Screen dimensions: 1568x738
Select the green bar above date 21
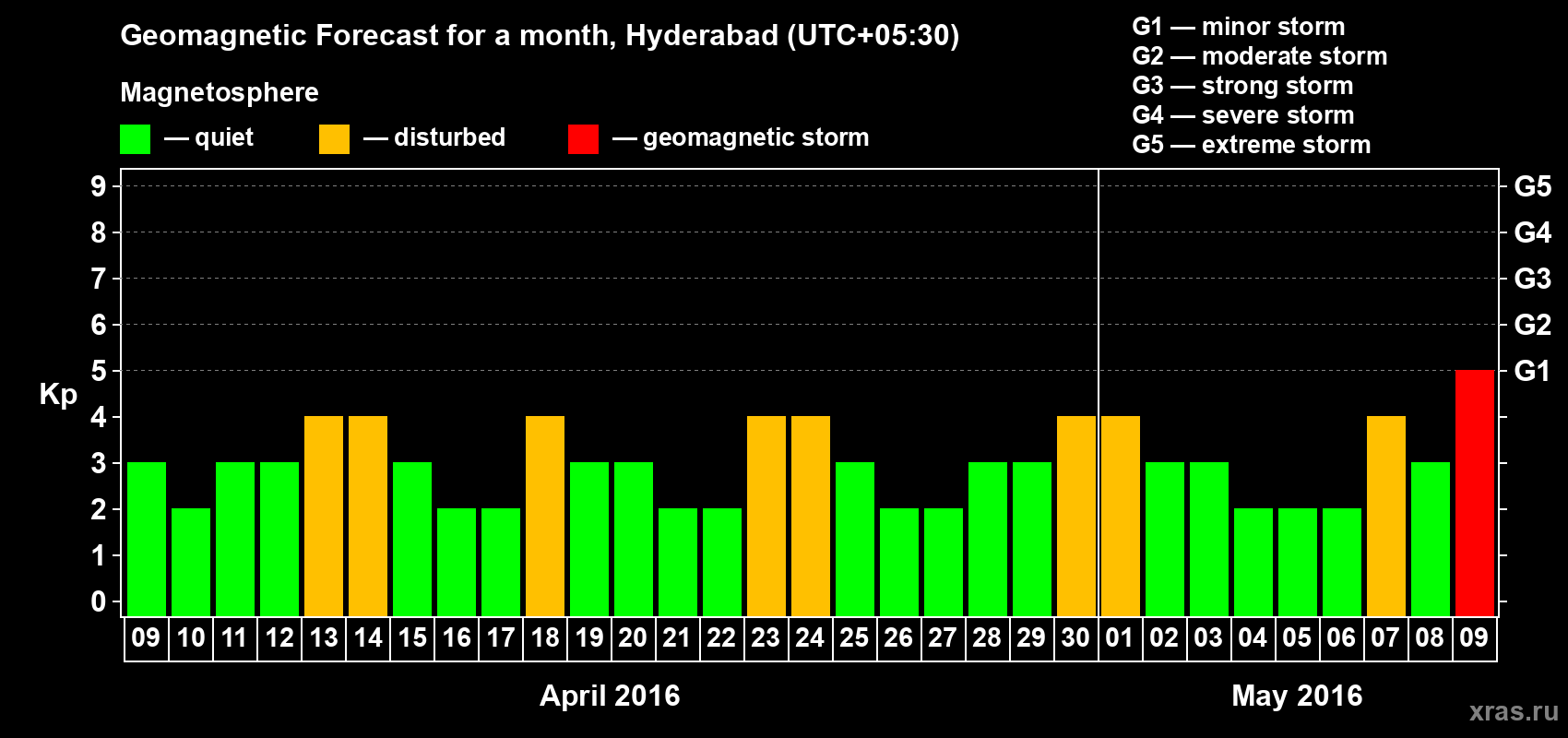(678, 562)
